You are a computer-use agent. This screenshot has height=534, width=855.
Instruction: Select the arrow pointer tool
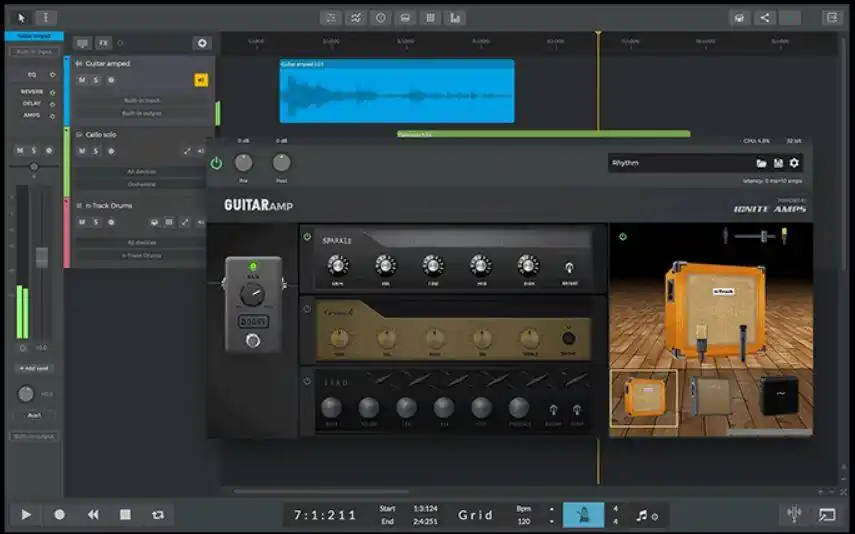pos(21,18)
